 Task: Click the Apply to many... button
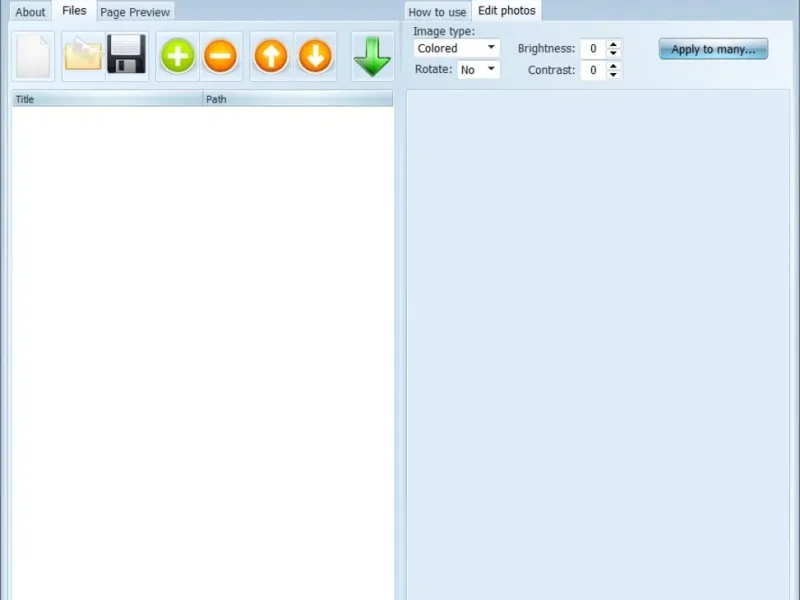click(713, 49)
